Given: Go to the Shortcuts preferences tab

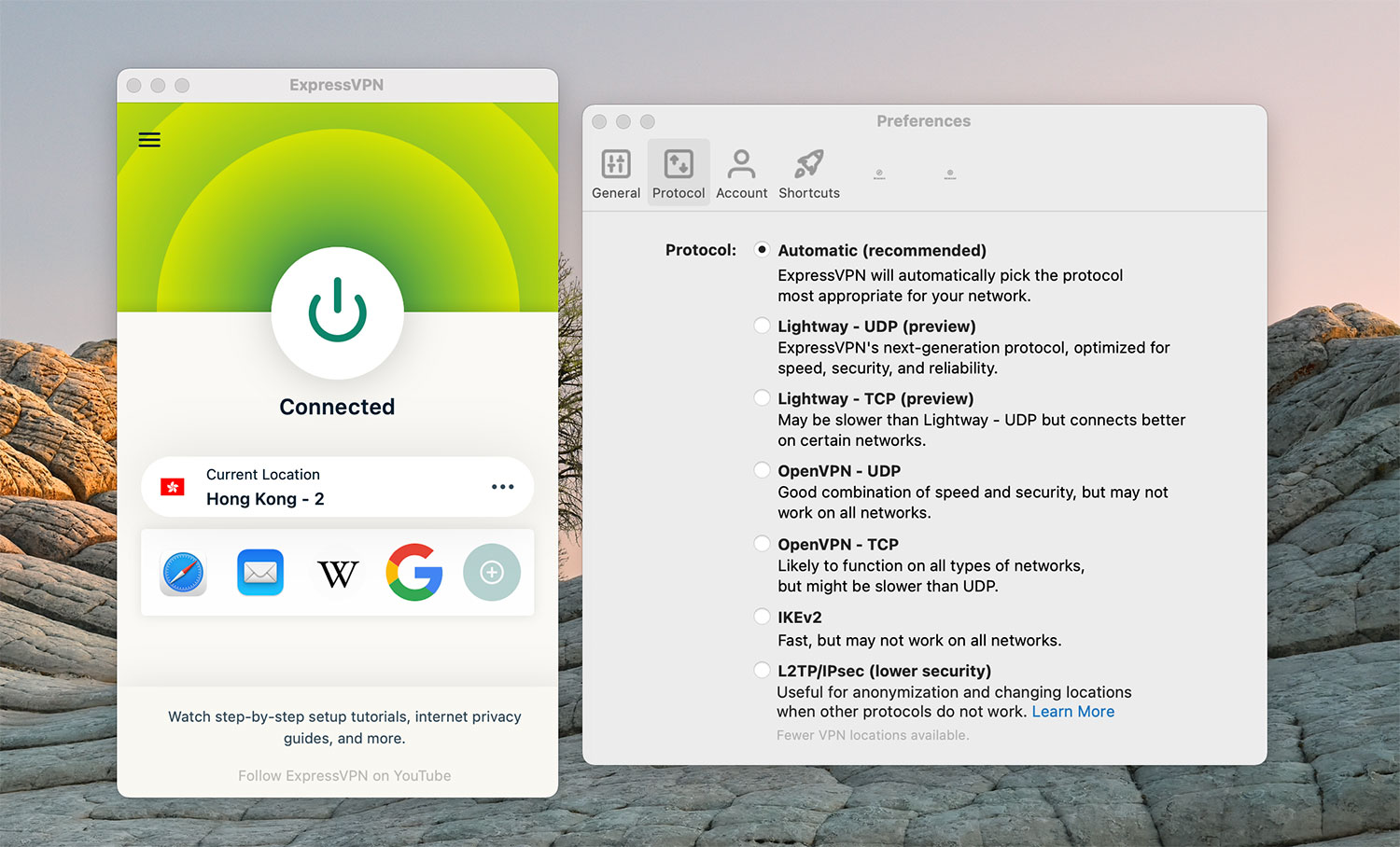Looking at the screenshot, I should click(x=809, y=174).
